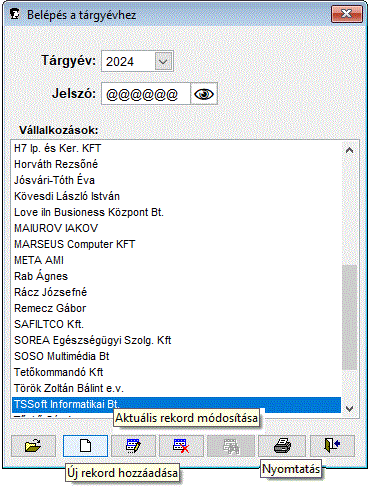Toggle password visibility with eye icon
The height and width of the screenshot is (488, 370).
point(204,94)
